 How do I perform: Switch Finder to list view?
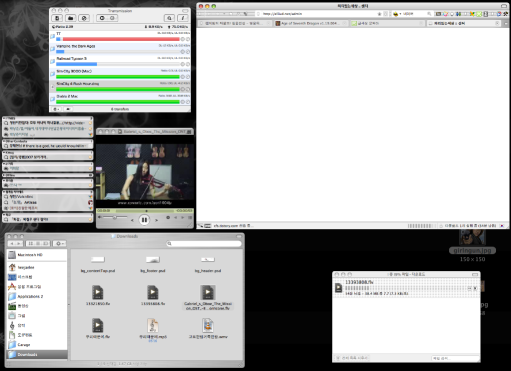38,244
